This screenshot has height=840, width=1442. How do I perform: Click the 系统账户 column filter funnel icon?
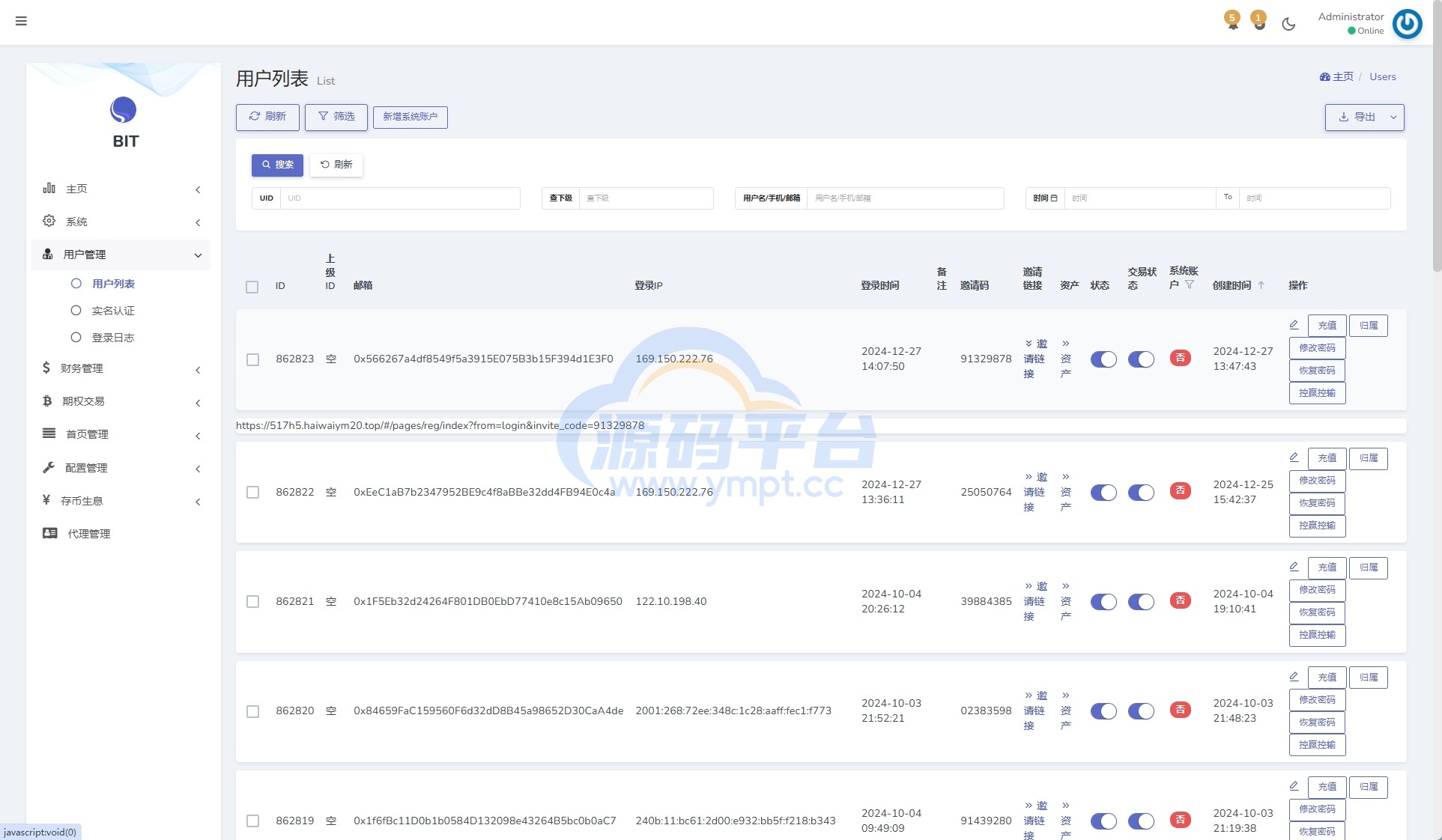pos(1190,284)
